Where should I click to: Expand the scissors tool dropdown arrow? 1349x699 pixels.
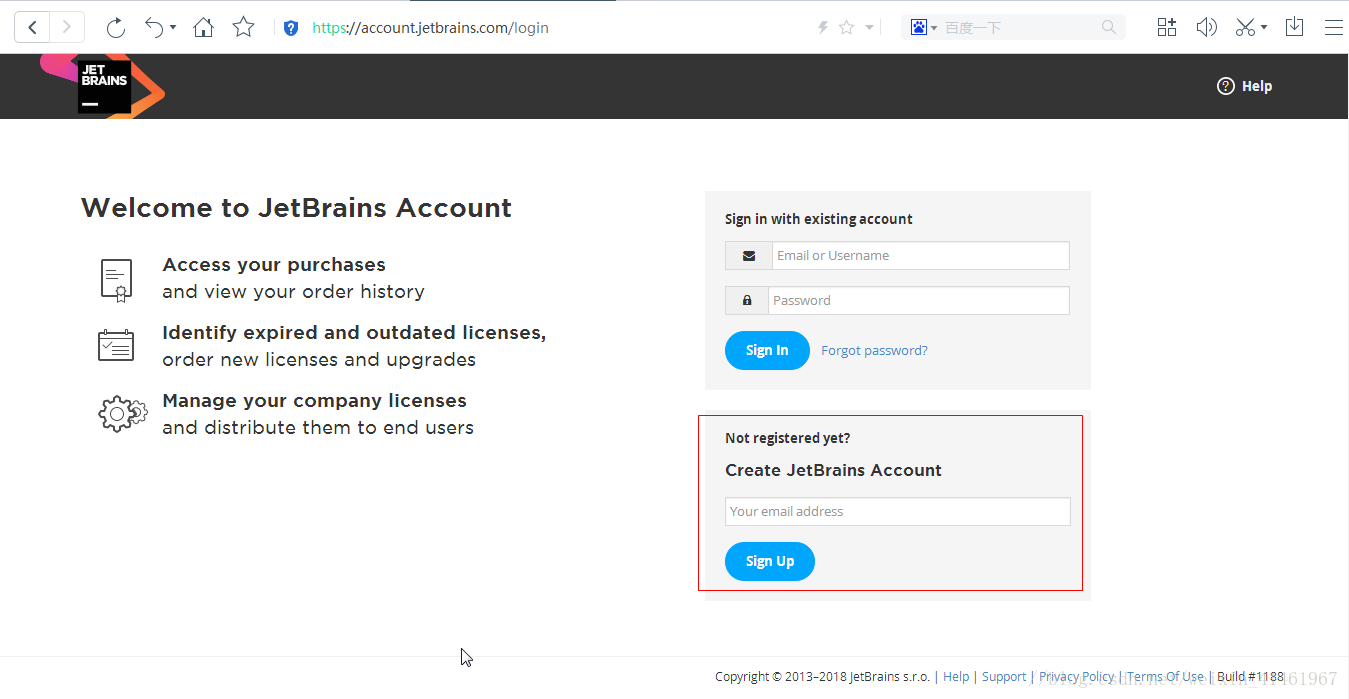pyautogui.click(x=1264, y=28)
